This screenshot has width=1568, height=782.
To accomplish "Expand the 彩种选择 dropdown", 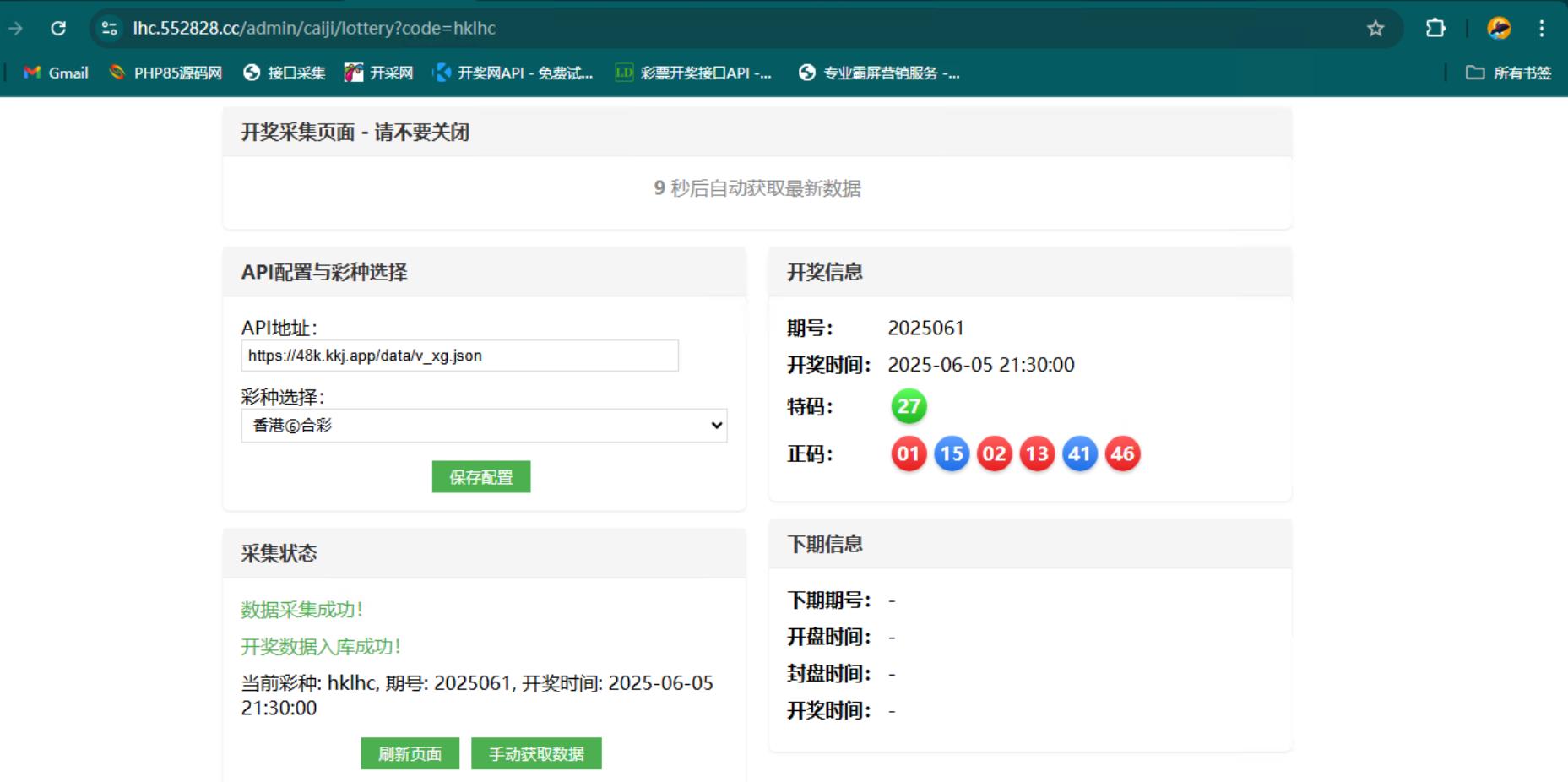I will (484, 426).
